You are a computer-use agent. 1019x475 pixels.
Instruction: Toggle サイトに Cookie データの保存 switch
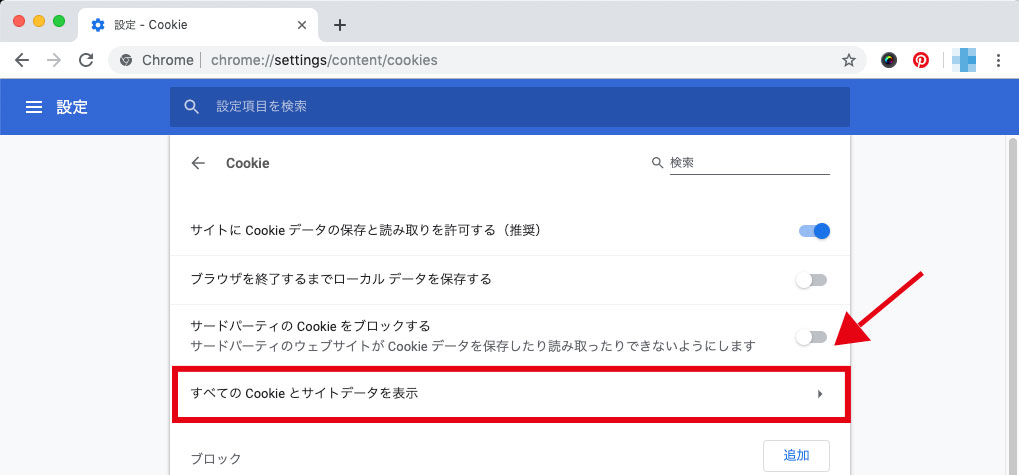tap(814, 231)
